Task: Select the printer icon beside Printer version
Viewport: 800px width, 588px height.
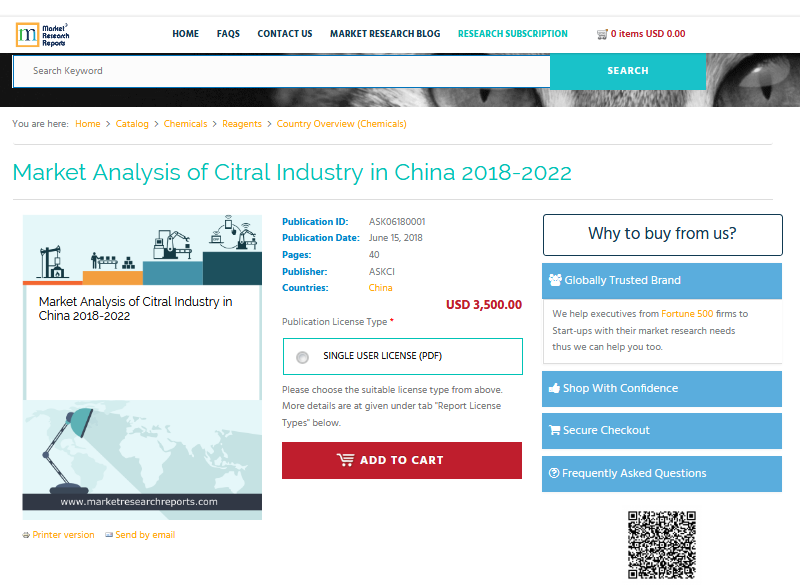Action: (x=26, y=535)
